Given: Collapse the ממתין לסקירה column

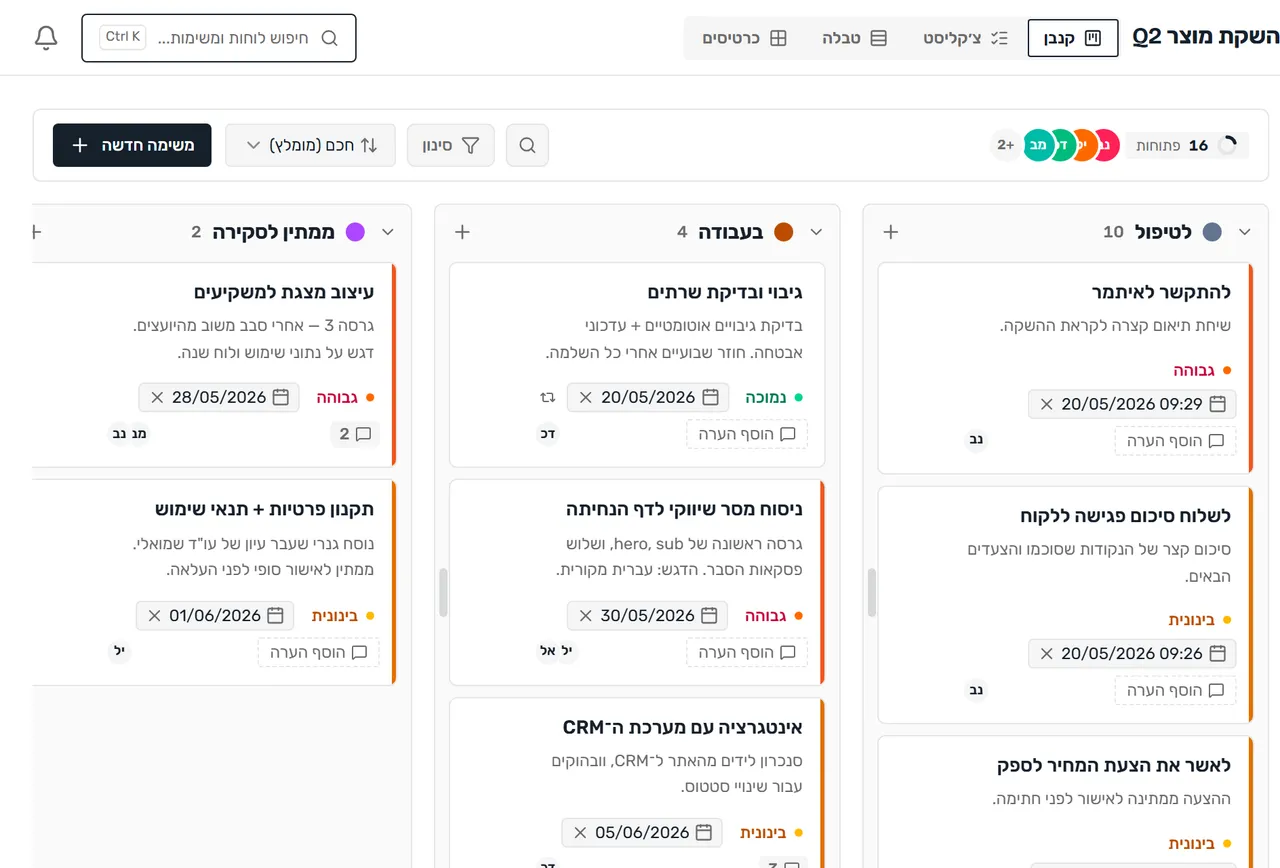Looking at the screenshot, I should (388, 232).
